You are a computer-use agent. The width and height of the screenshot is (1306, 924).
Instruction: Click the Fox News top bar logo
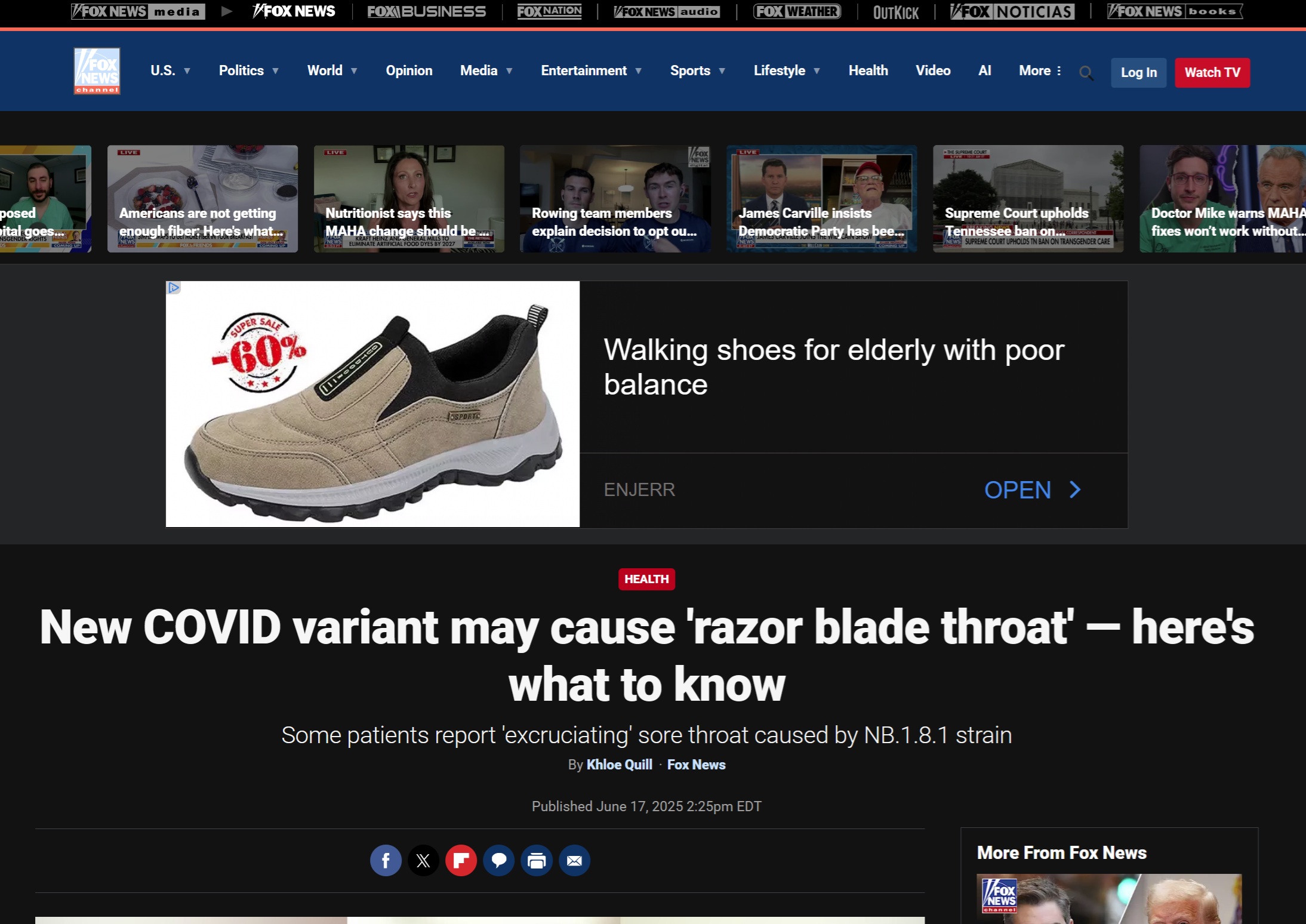[294, 11]
